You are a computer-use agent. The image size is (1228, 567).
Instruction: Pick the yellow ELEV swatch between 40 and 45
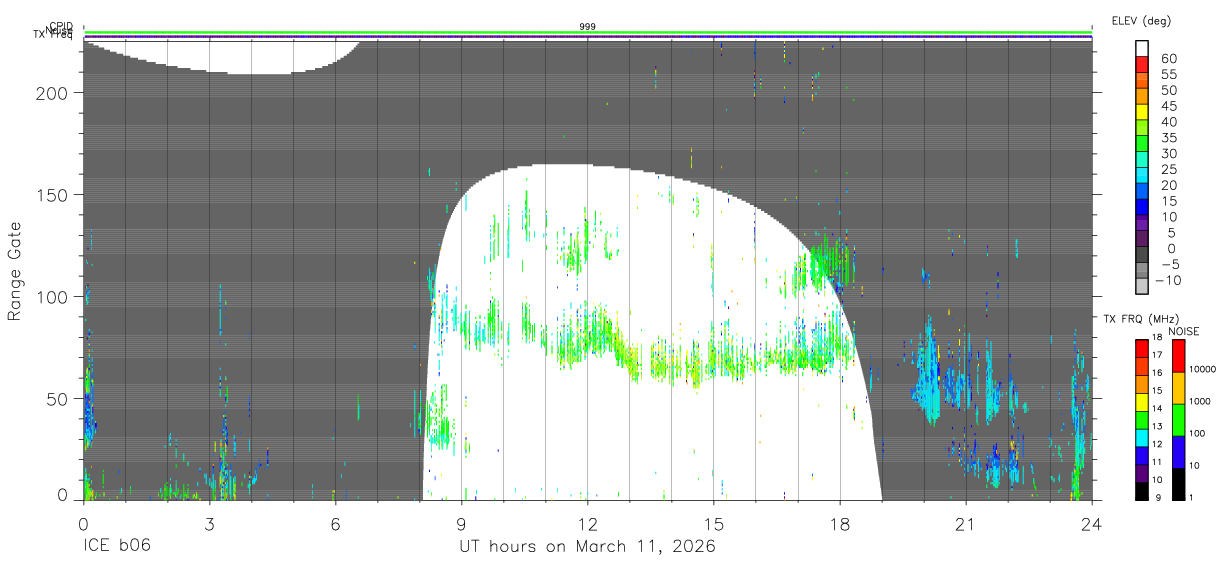point(1142,114)
